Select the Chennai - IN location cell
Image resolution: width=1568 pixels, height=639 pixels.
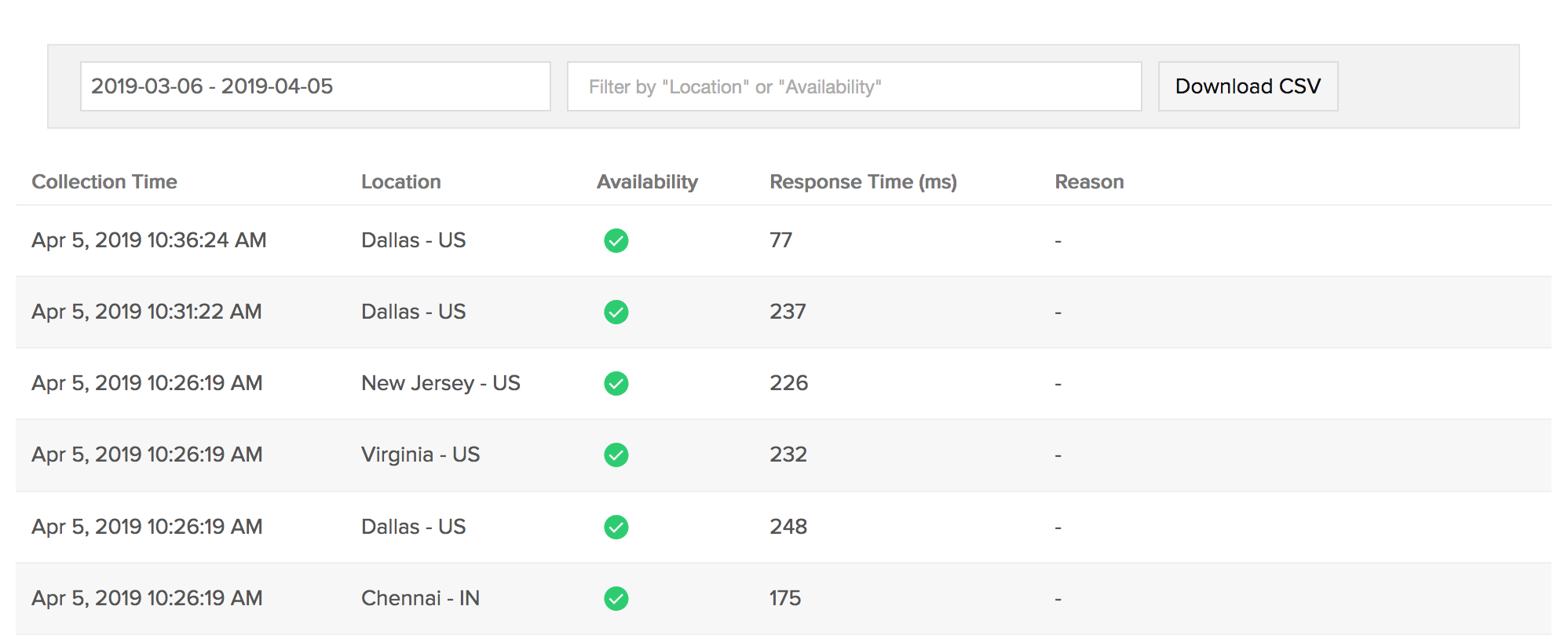pos(420,598)
